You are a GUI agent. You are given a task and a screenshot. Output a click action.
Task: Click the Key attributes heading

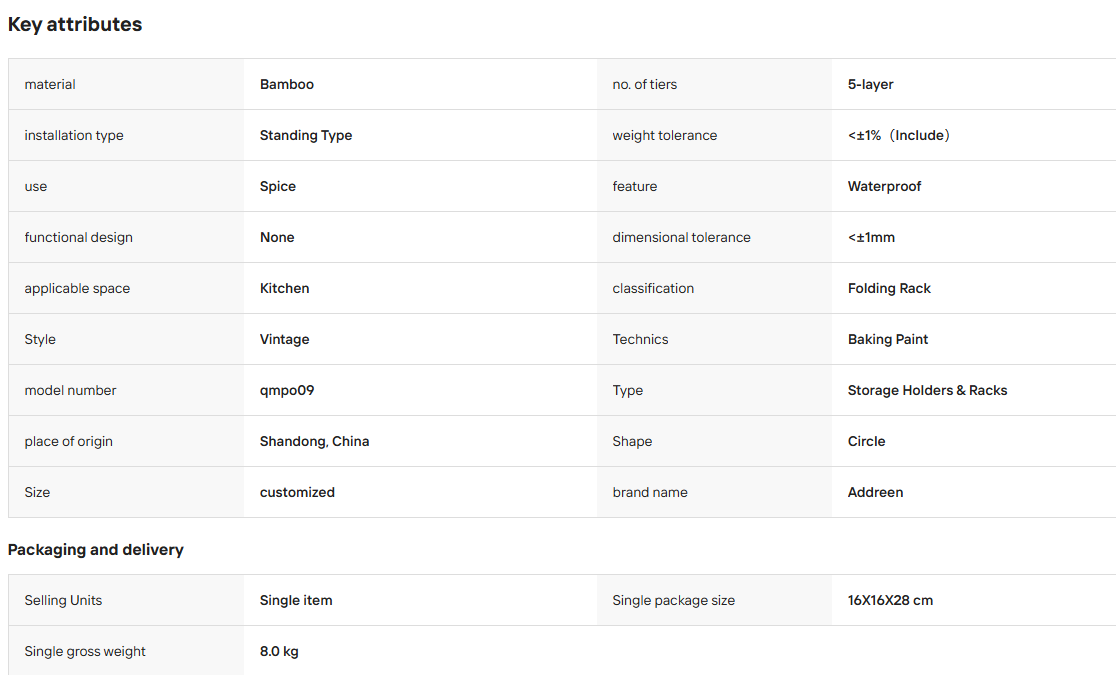(x=75, y=24)
